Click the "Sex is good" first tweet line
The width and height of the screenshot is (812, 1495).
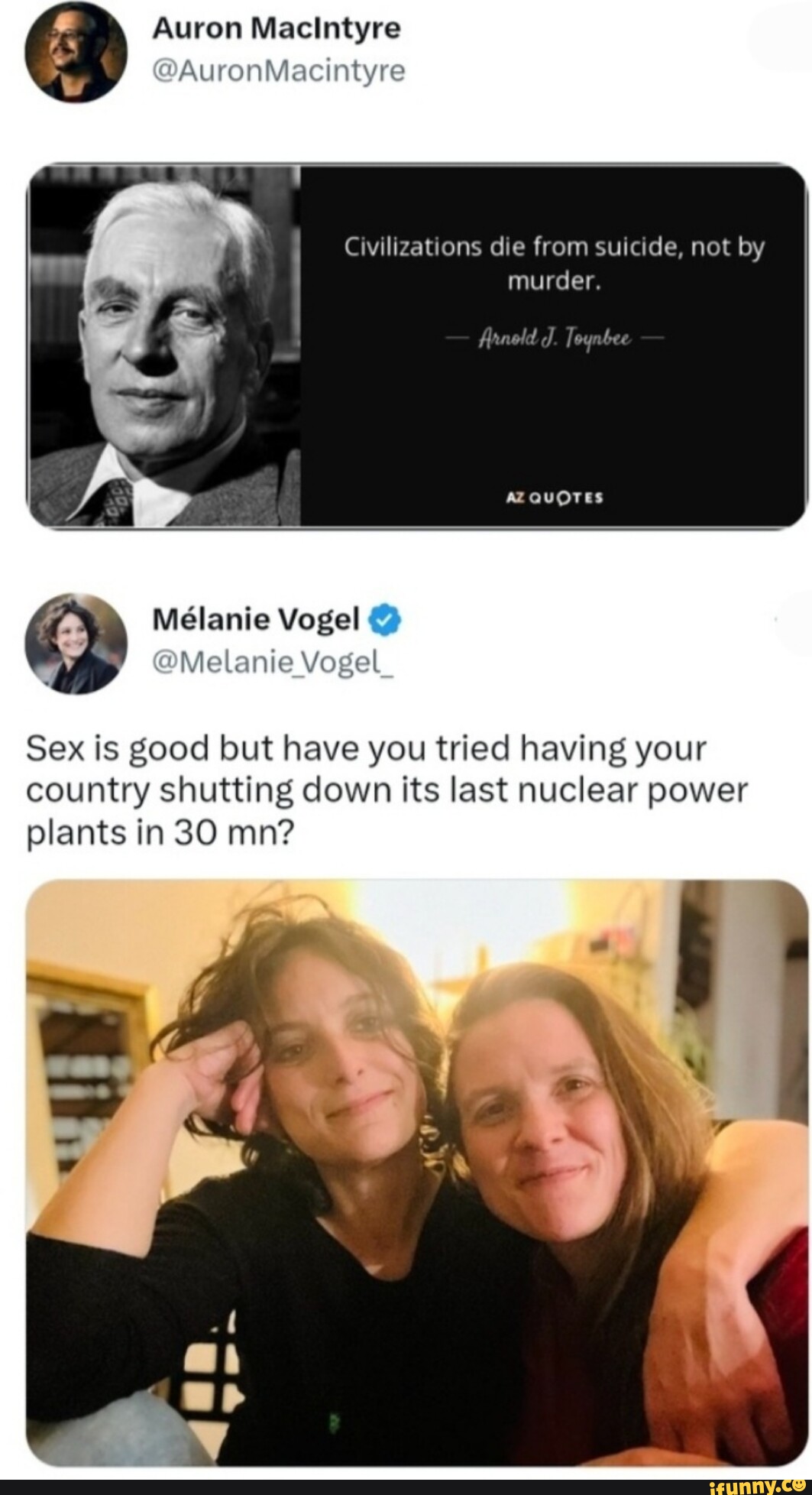point(367,749)
